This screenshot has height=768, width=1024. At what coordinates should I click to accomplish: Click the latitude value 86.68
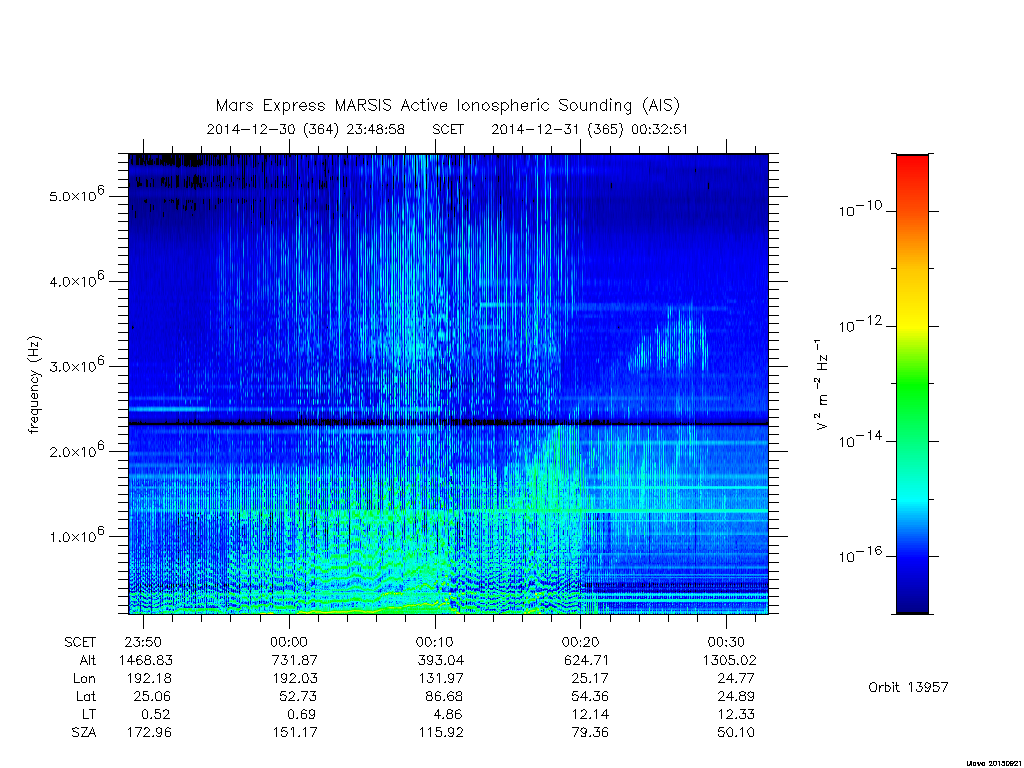coord(443,696)
